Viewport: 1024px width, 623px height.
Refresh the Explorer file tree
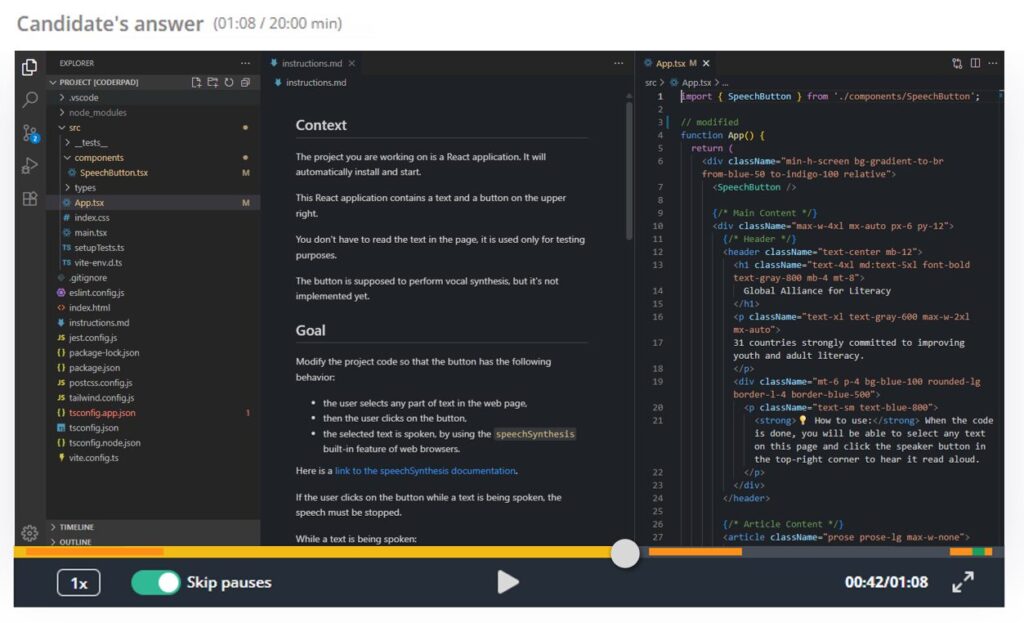(x=228, y=83)
